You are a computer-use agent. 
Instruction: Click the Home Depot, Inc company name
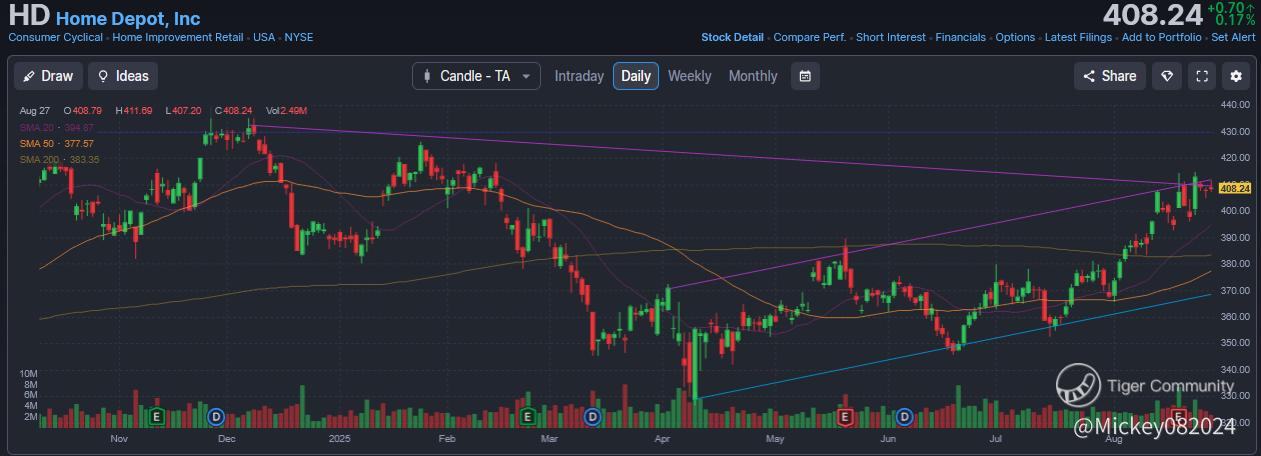click(x=128, y=18)
